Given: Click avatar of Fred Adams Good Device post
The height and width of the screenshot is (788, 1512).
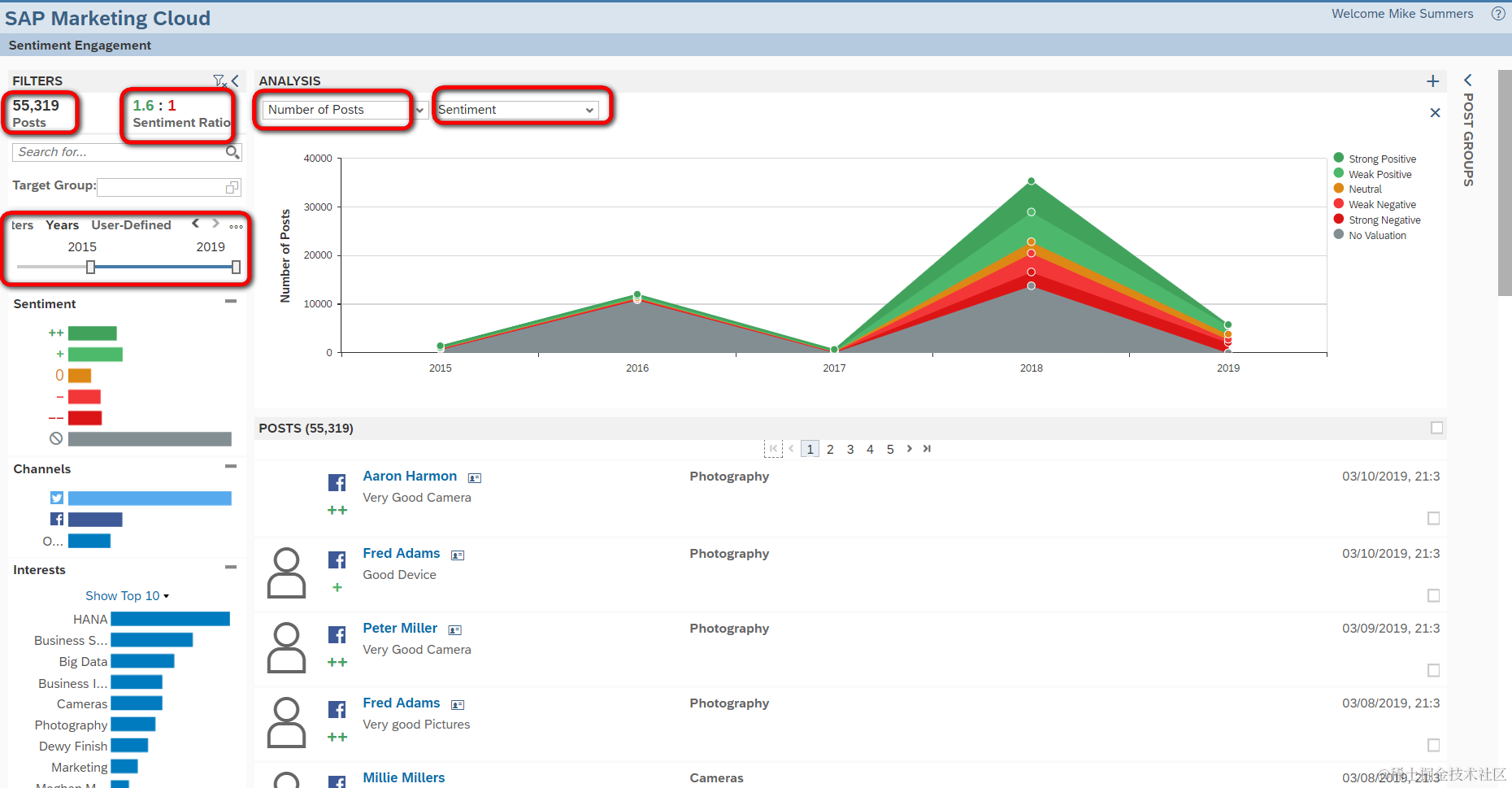Looking at the screenshot, I should (287, 573).
